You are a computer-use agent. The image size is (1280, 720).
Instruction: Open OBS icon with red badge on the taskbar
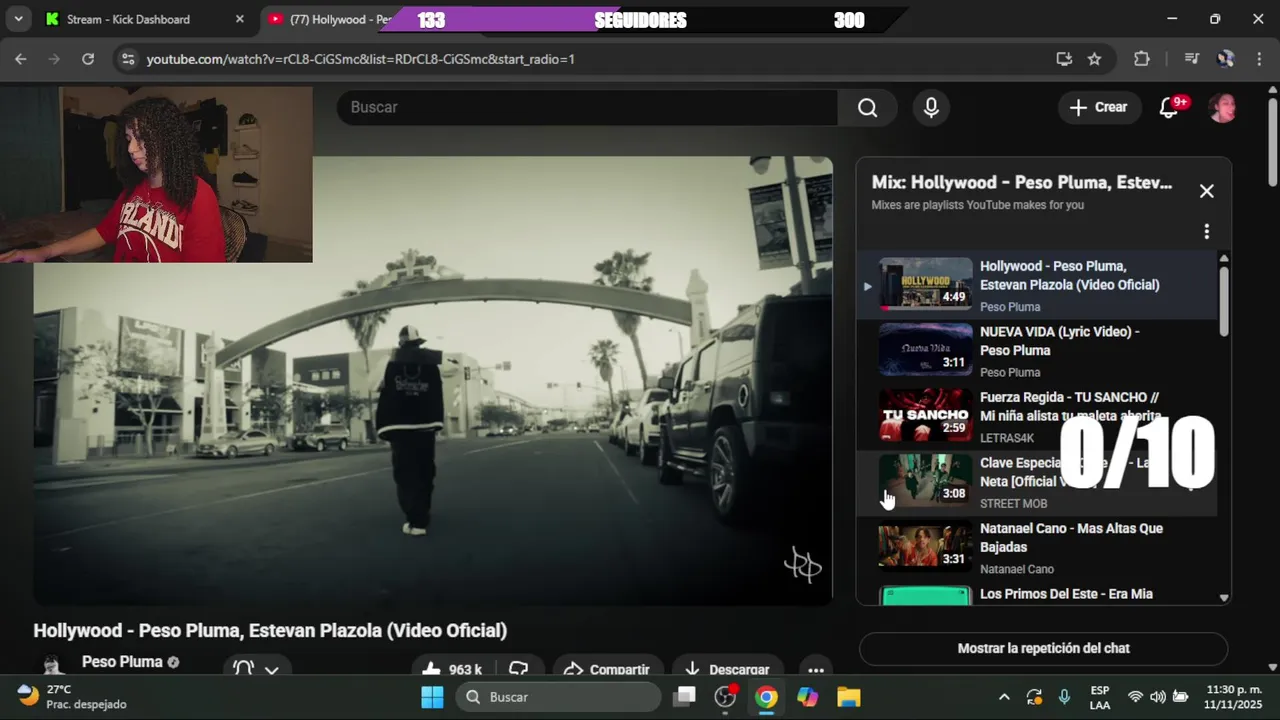[x=726, y=696]
